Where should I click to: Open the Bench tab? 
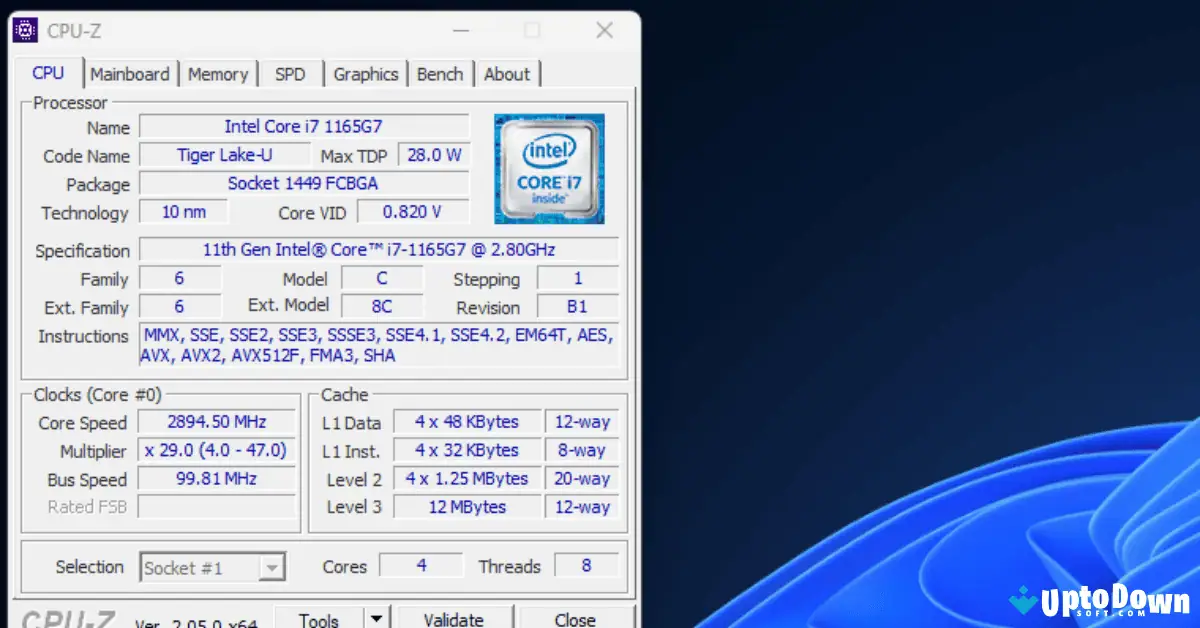point(440,73)
